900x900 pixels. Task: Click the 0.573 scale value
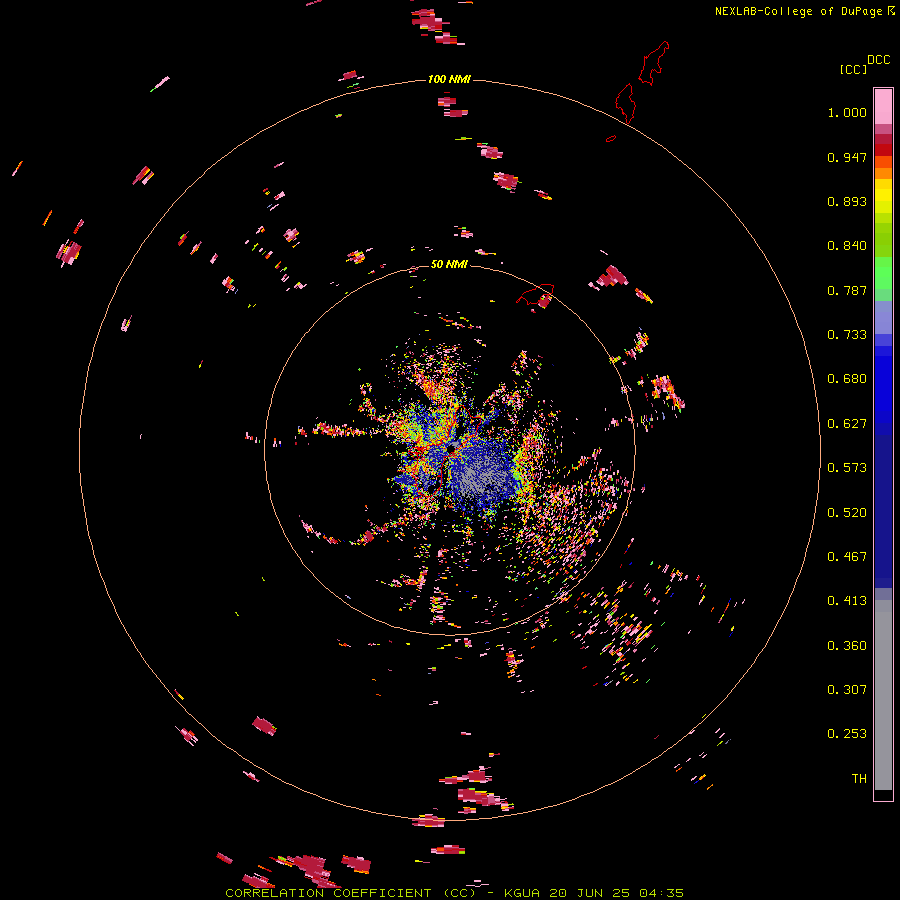point(847,468)
